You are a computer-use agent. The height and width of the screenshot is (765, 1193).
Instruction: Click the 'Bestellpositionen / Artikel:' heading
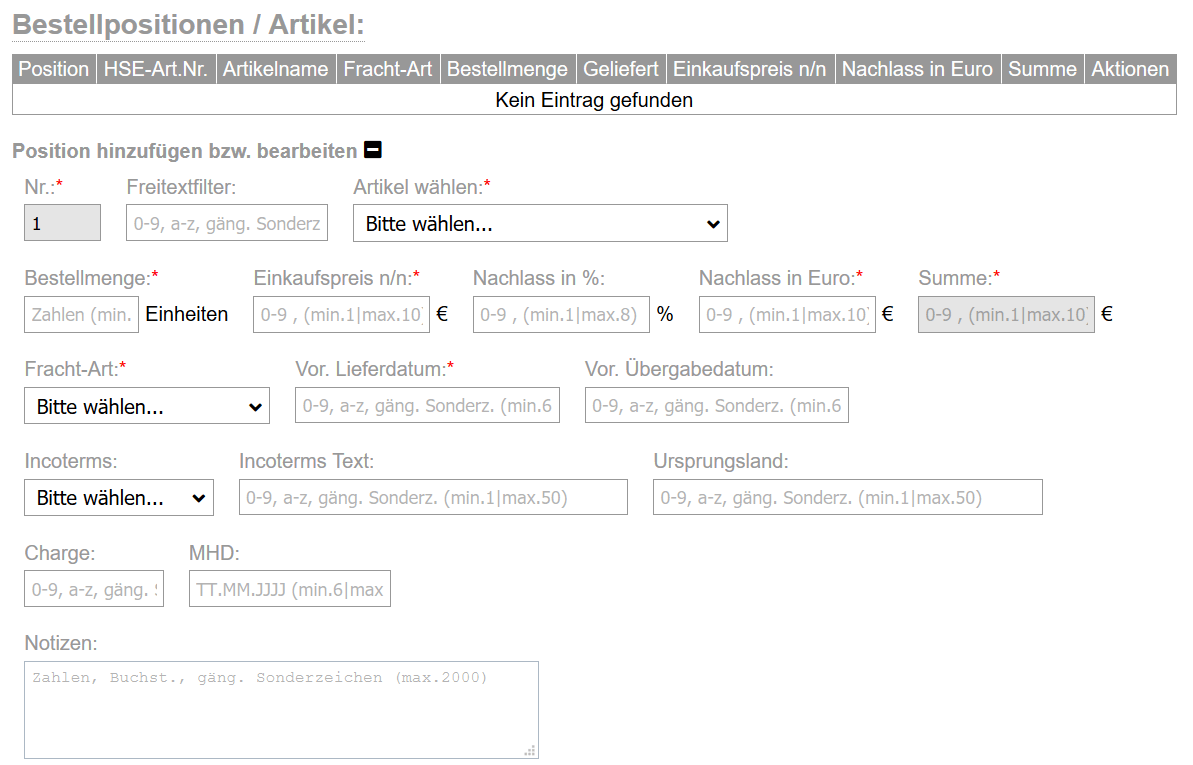(x=189, y=24)
